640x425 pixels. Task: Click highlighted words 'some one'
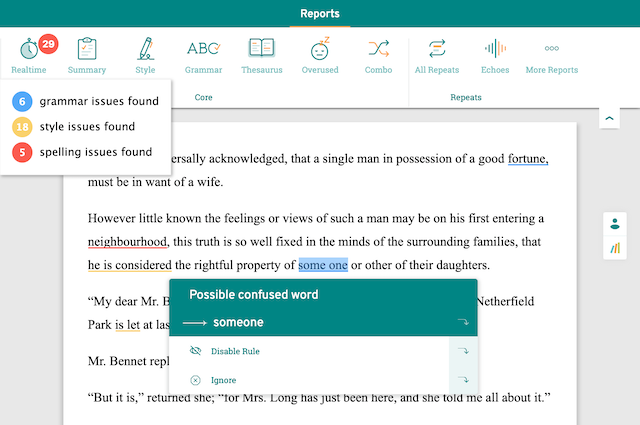pos(323,265)
